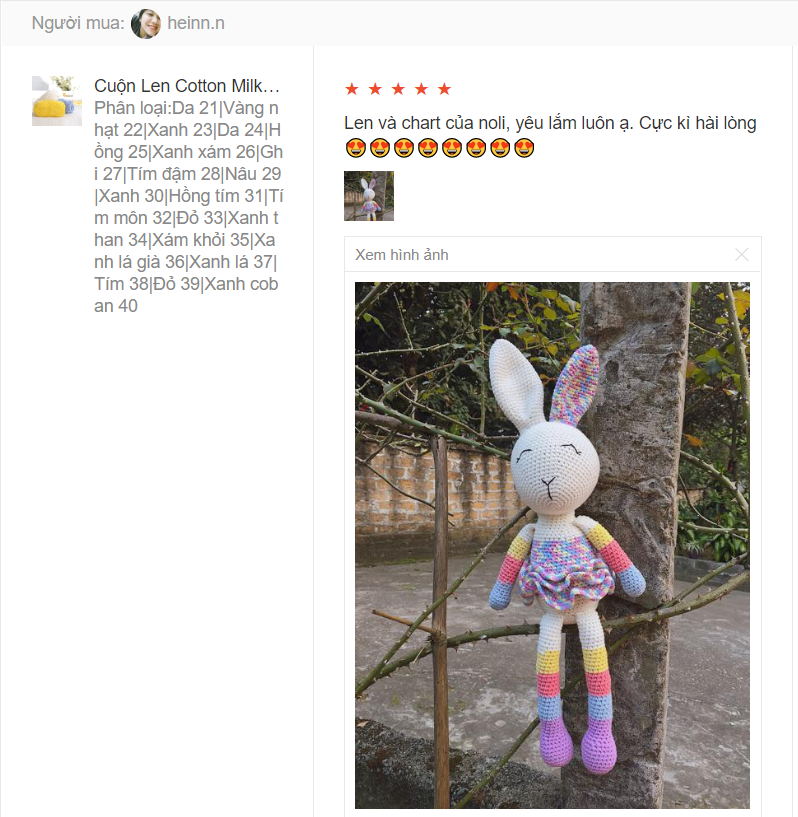Click the Người mua label
Screen dimensions: 798x817
[78, 23]
